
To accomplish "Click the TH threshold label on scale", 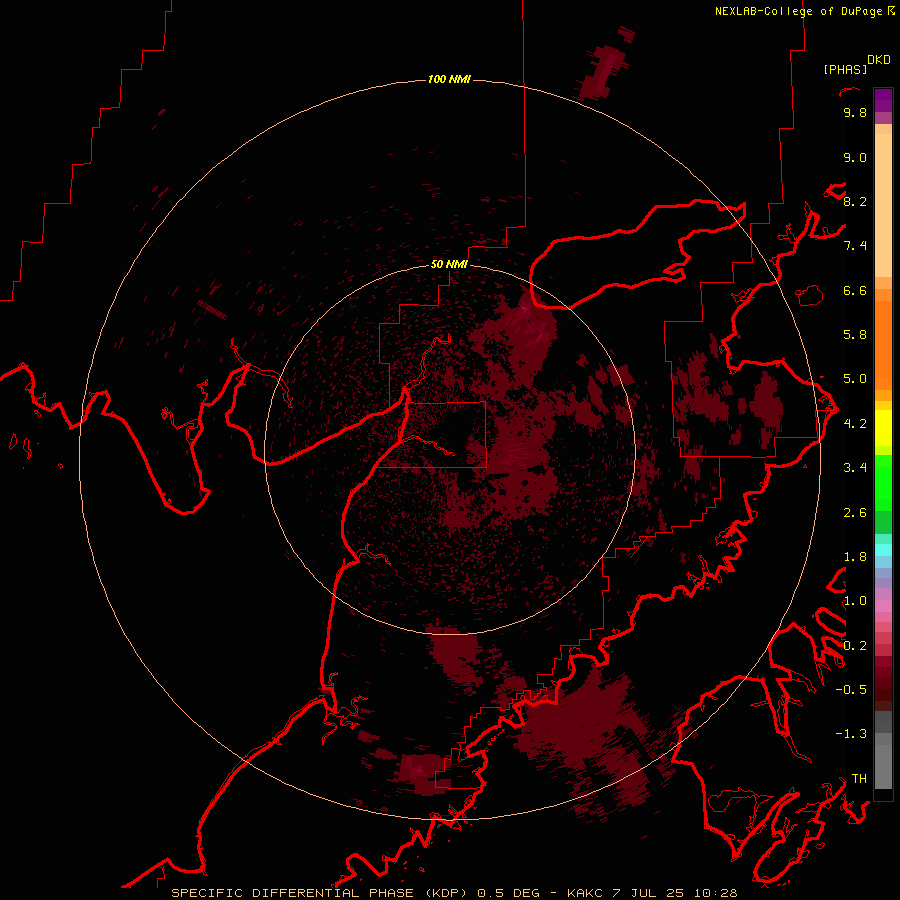I will [x=859, y=778].
